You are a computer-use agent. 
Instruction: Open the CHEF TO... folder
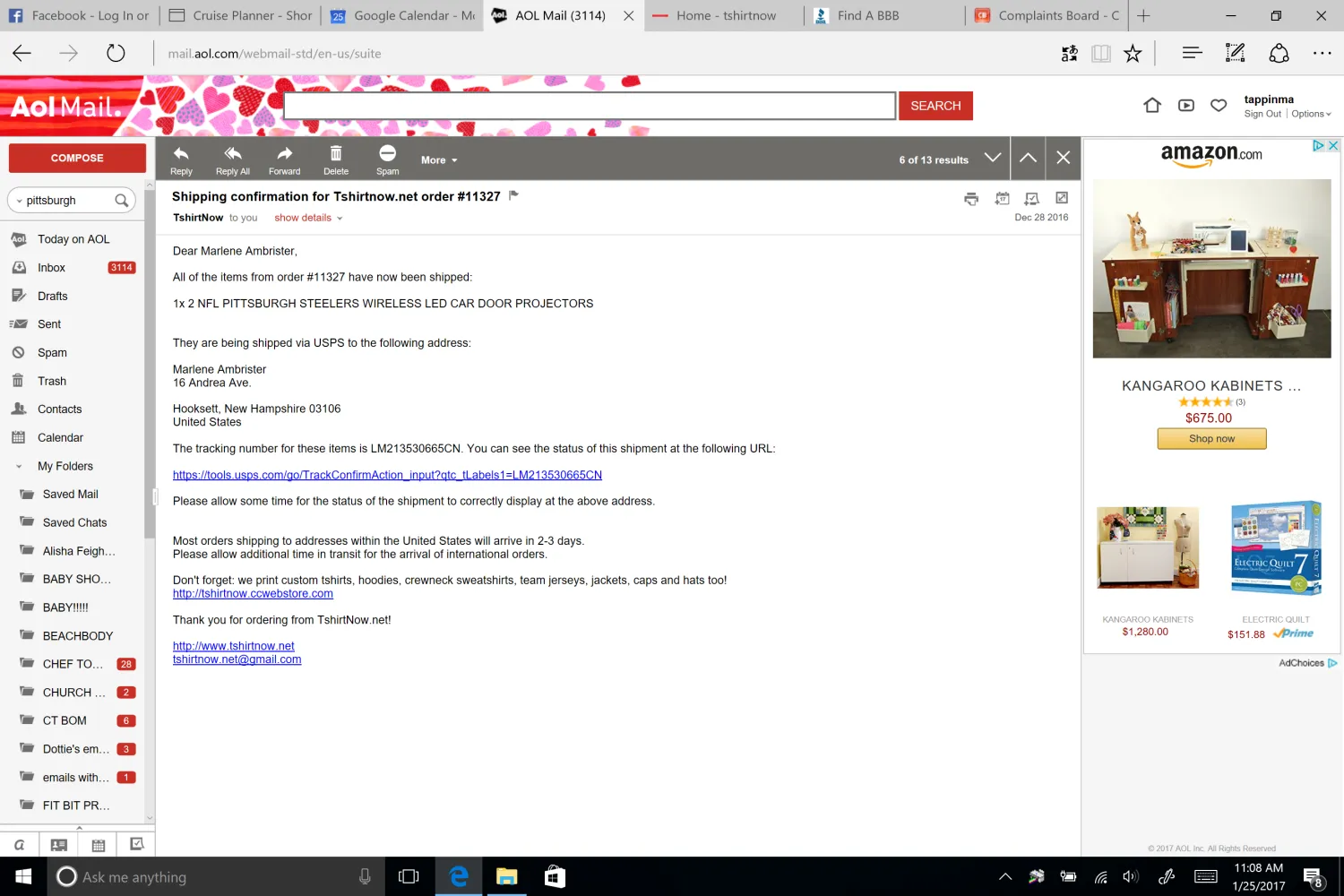(73, 664)
